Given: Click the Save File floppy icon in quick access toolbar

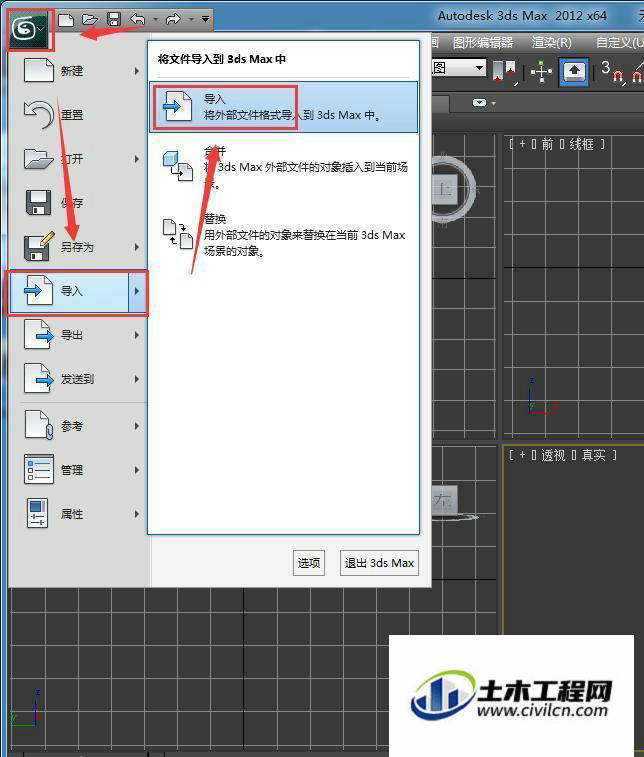Looking at the screenshot, I should pyautogui.click(x=114, y=20).
